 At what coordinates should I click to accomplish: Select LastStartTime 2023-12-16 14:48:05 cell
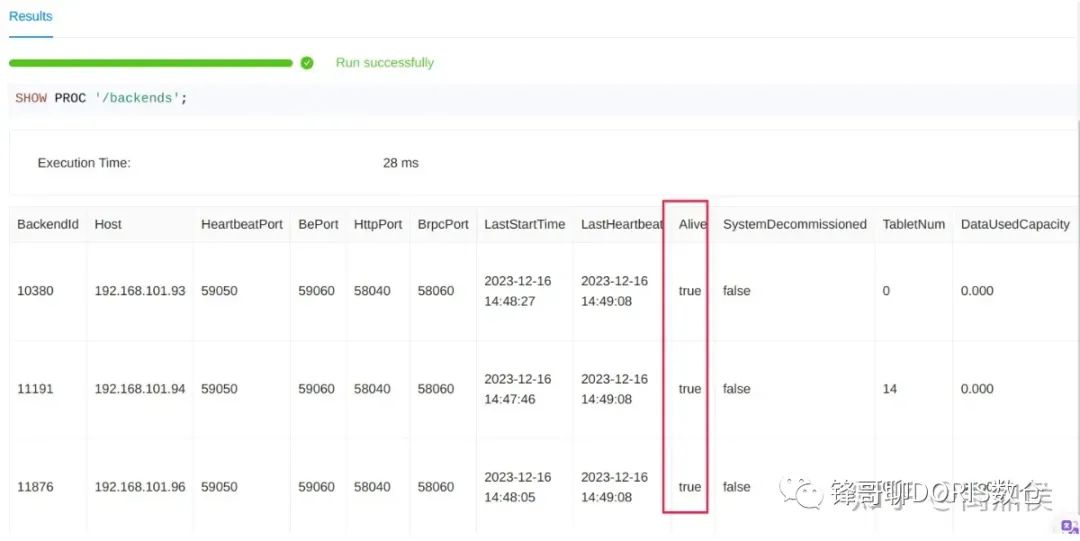[x=518, y=487]
